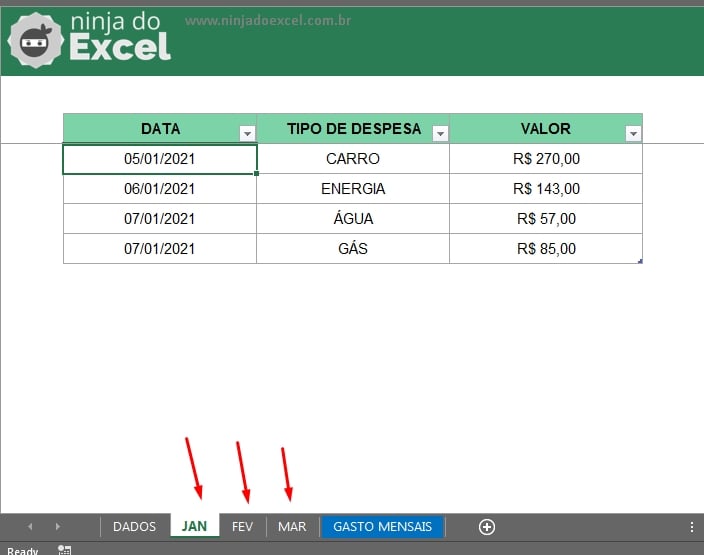
Task: Open the TIPO DE DESPESA filter dropdown
Action: coord(440,133)
